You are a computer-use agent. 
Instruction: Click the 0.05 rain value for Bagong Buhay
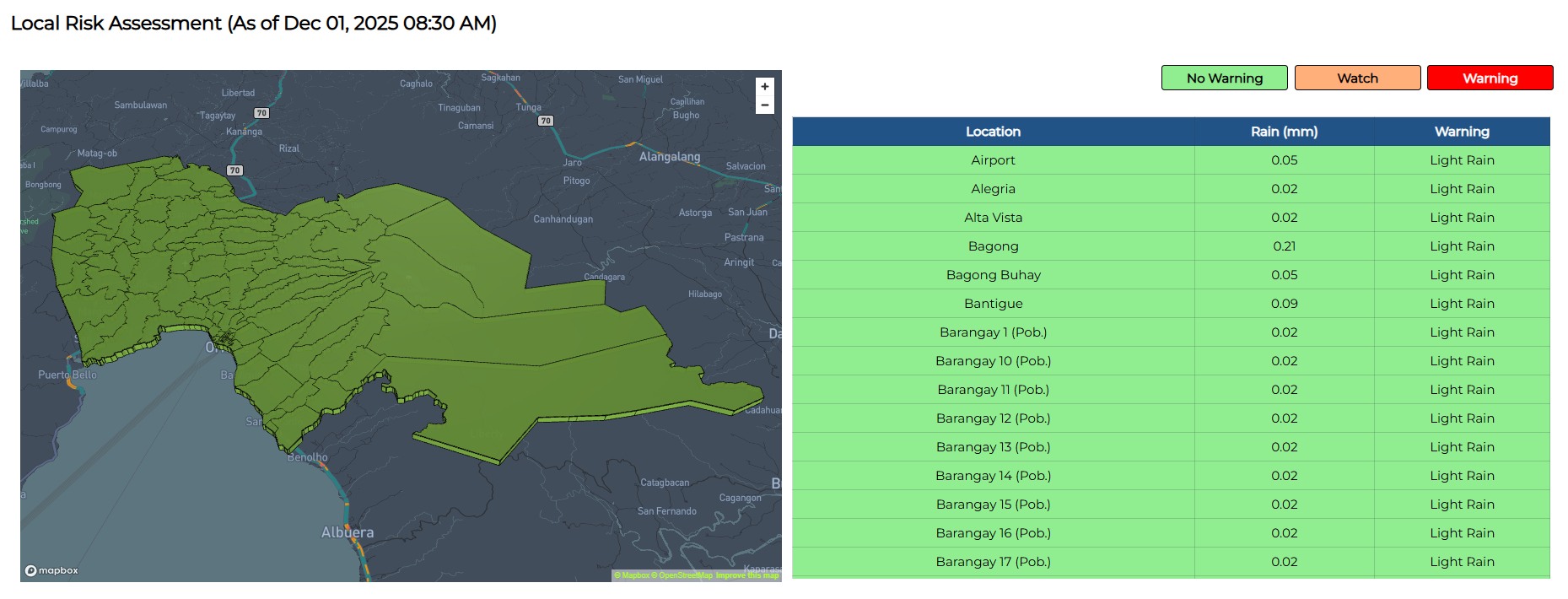(x=1284, y=275)
